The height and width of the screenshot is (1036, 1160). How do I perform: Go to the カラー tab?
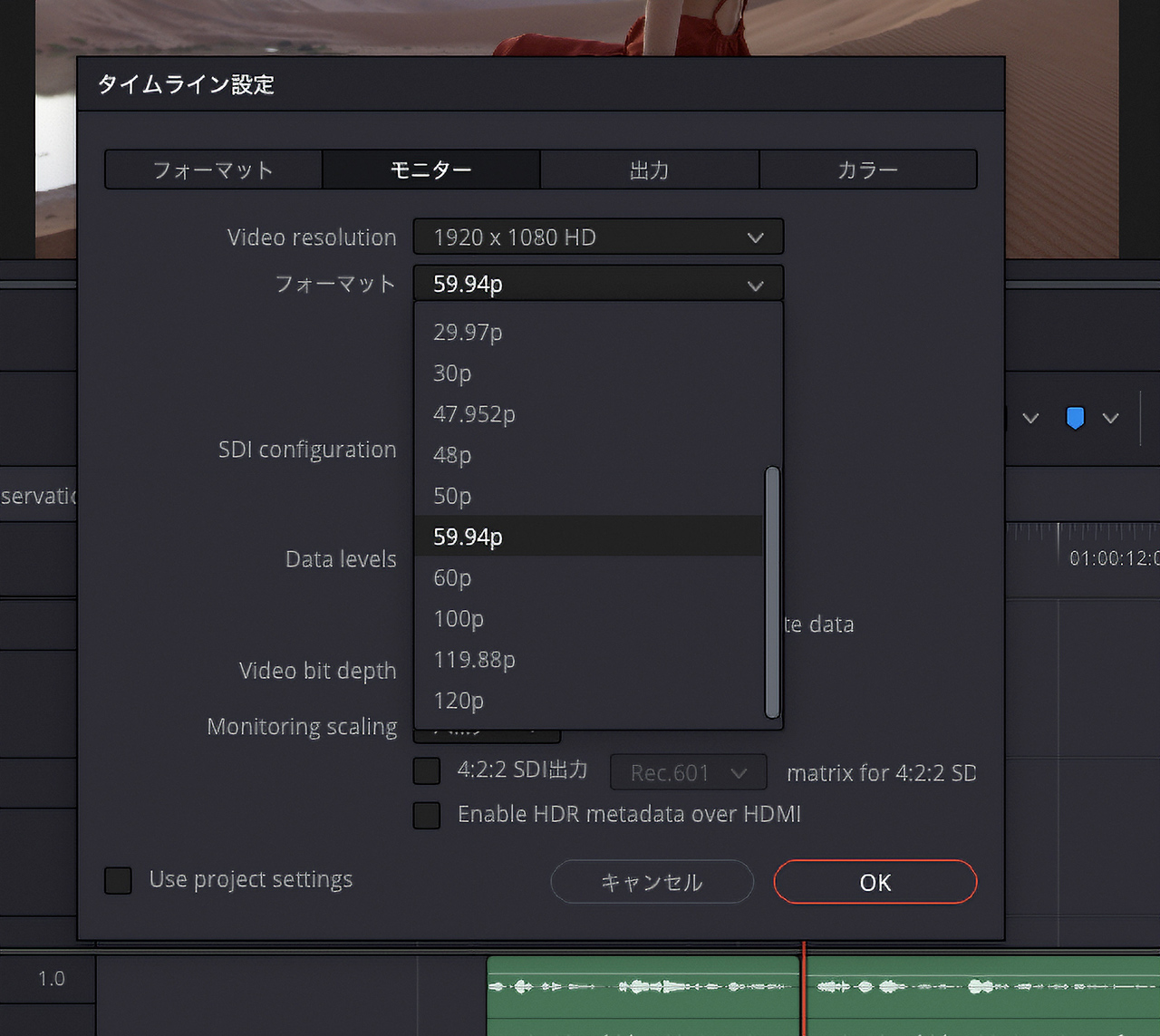(867, 170)
